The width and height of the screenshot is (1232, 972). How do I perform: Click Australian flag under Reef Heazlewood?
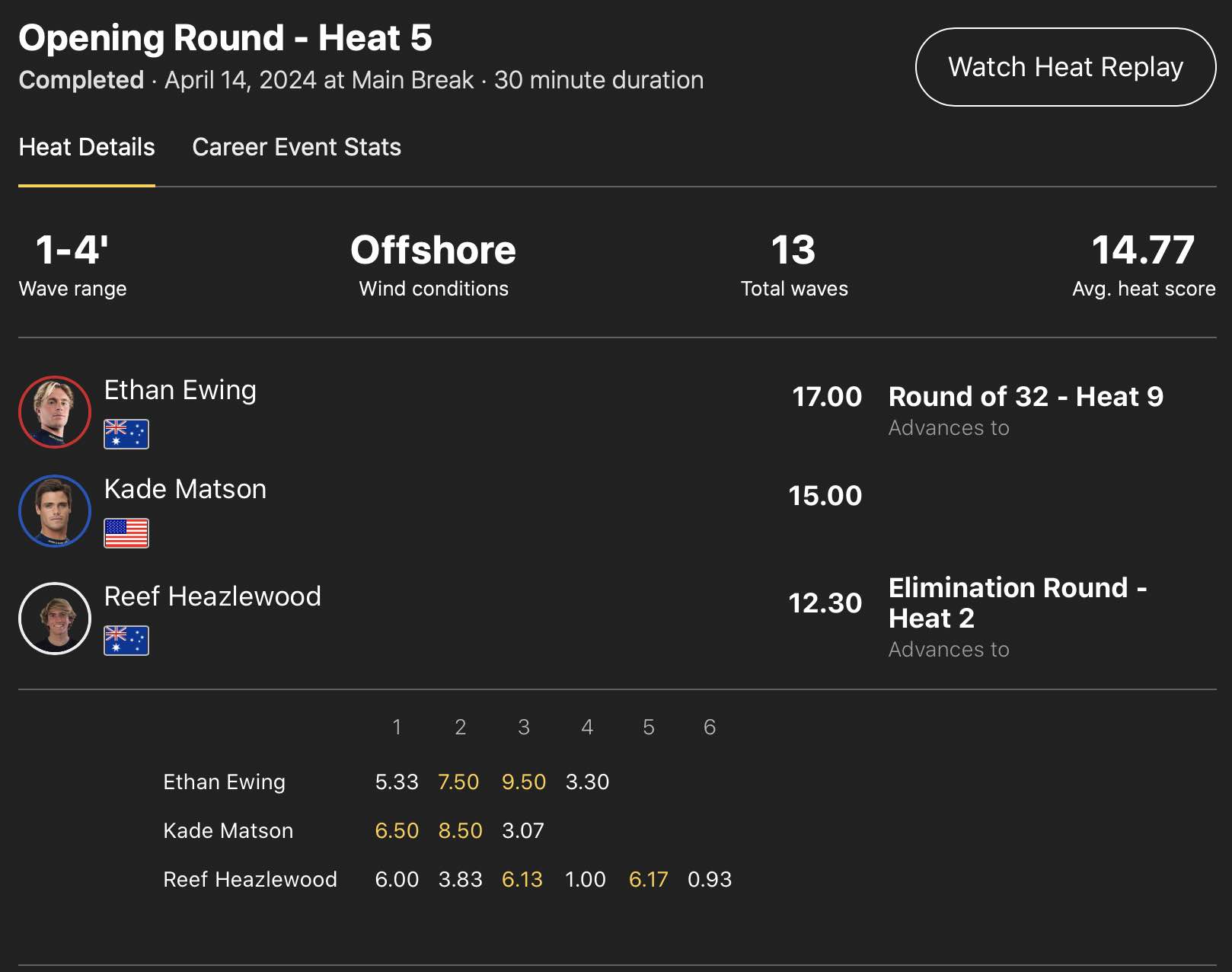tap(126, 641)
